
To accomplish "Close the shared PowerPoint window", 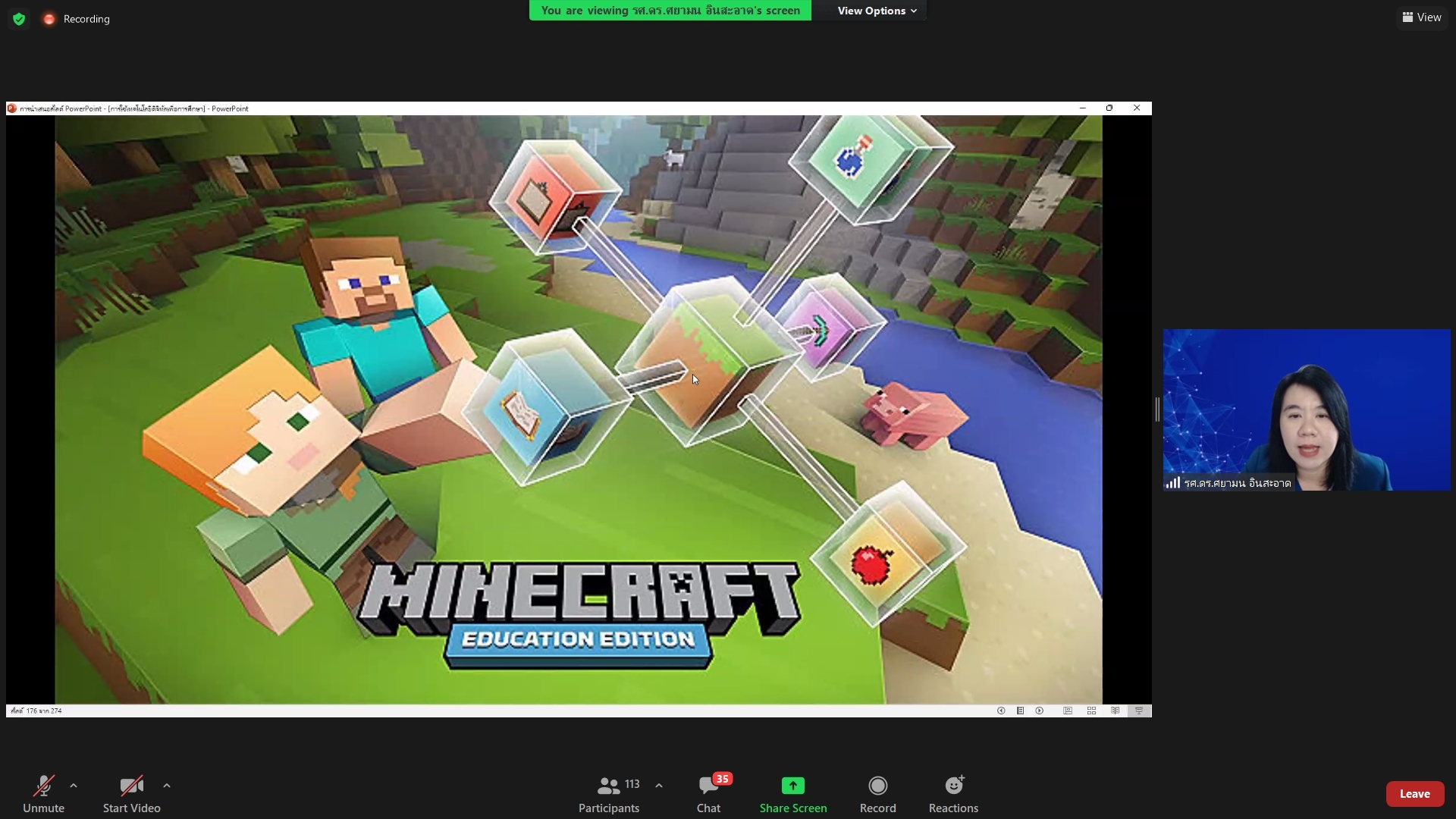I will point(1137,108).
